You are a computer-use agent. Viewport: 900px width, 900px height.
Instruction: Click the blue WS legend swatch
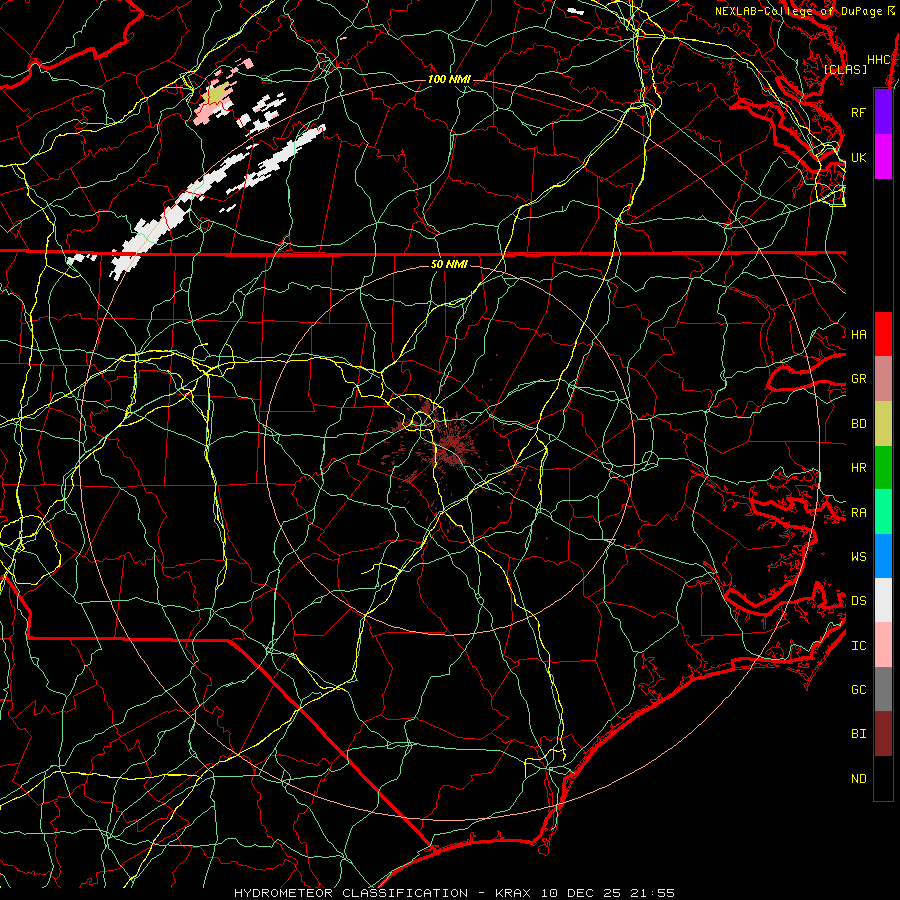tap(883, 556)
